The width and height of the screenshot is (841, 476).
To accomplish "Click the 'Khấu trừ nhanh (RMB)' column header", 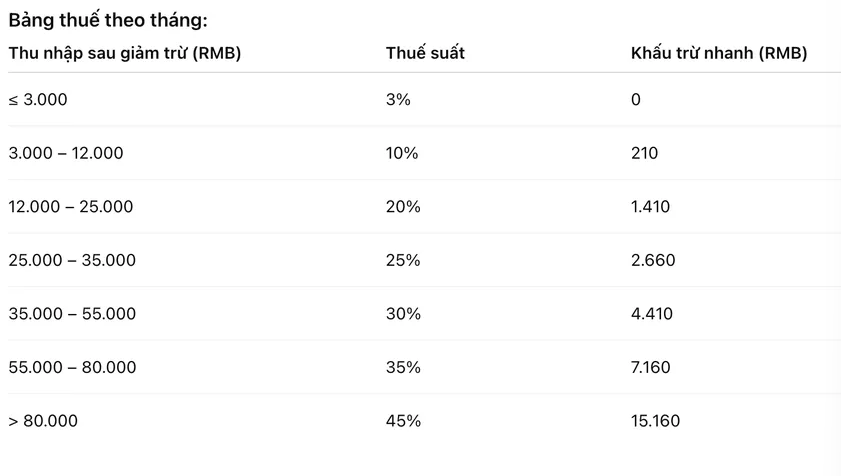I will (719, 53).
